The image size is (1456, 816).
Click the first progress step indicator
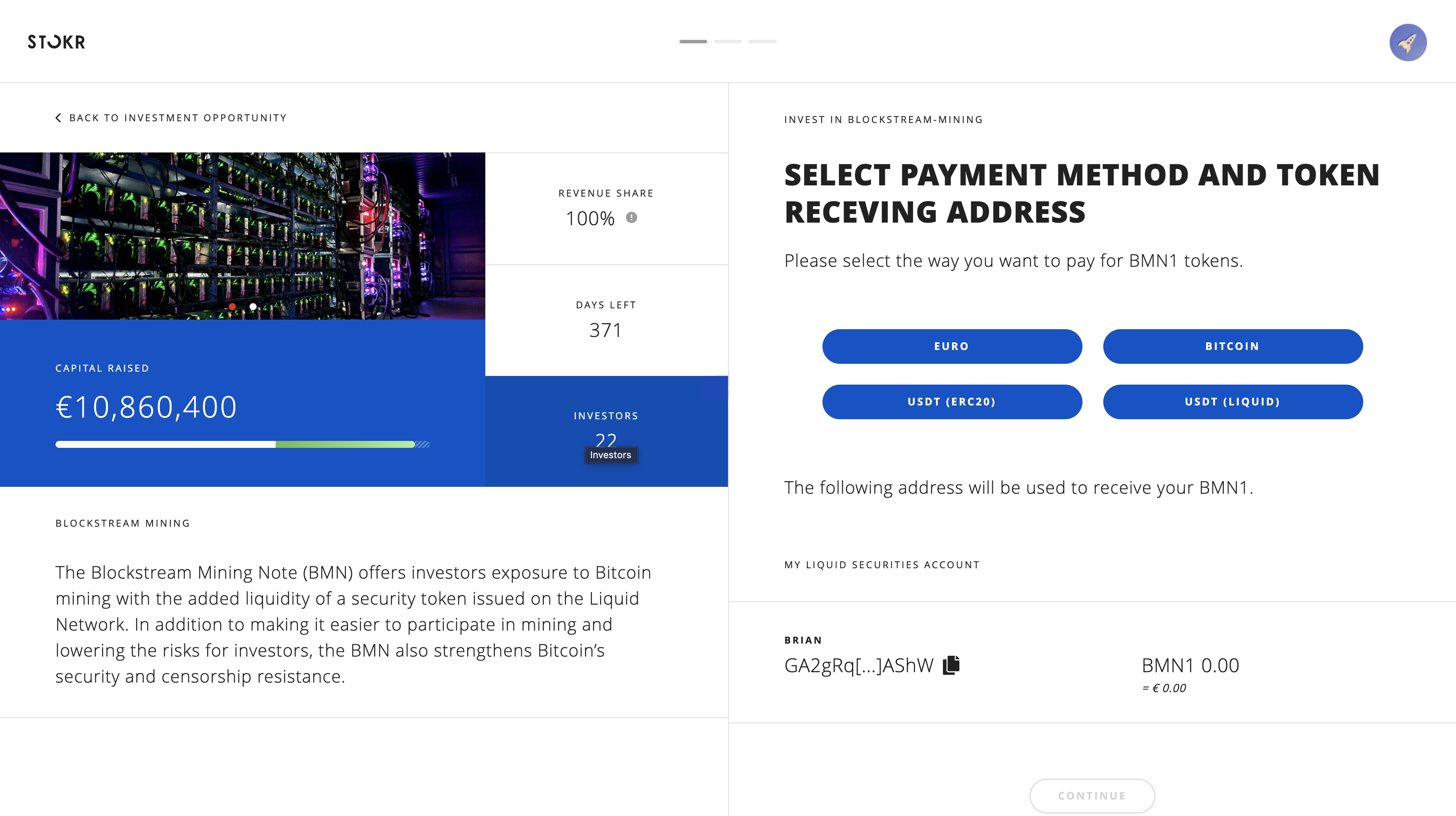[x=693, y=42]
